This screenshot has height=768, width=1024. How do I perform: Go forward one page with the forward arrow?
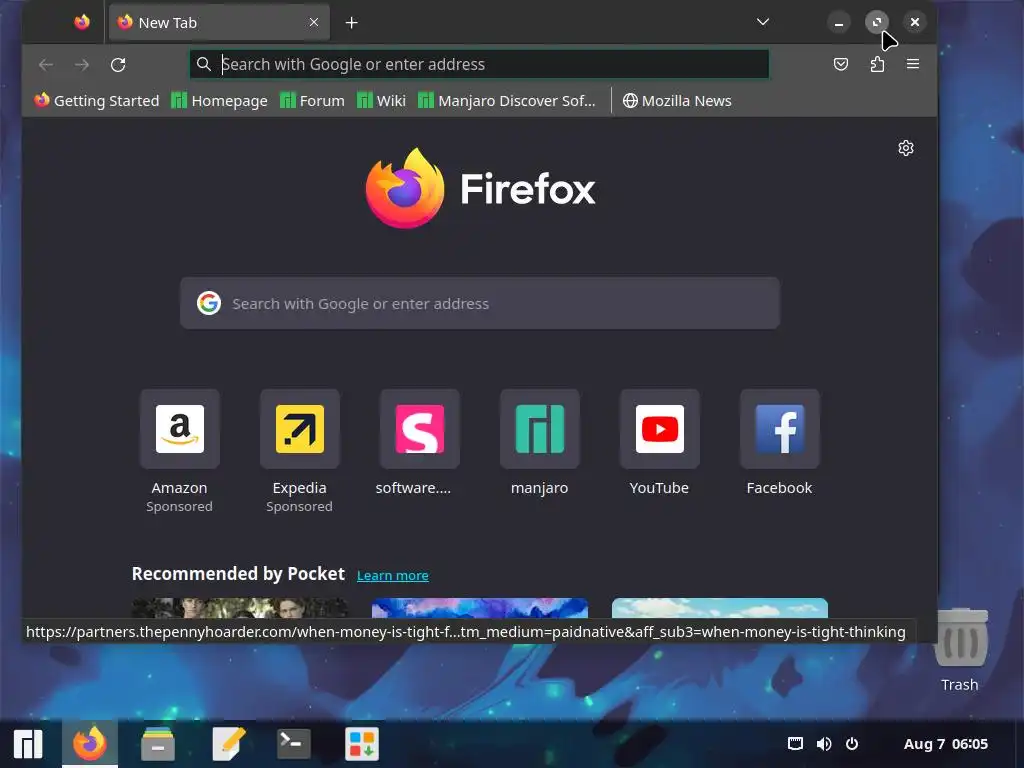pos(82,65)
